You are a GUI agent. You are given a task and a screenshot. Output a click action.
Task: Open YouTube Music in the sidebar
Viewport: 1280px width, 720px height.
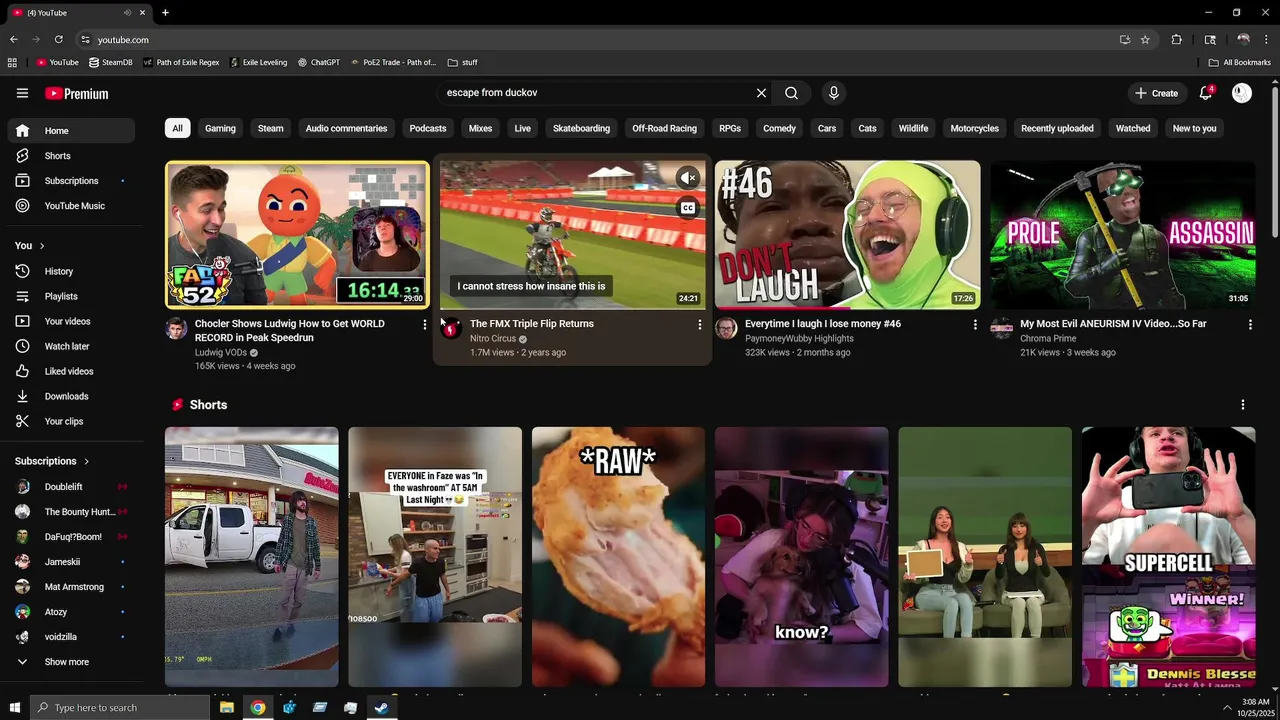[71, 206]
